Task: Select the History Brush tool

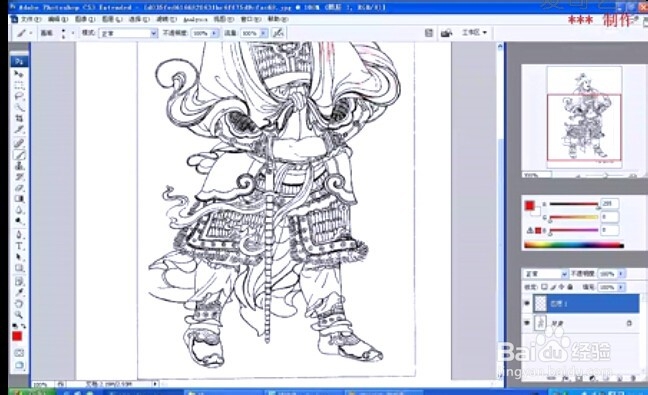Action: click(19, 177)
